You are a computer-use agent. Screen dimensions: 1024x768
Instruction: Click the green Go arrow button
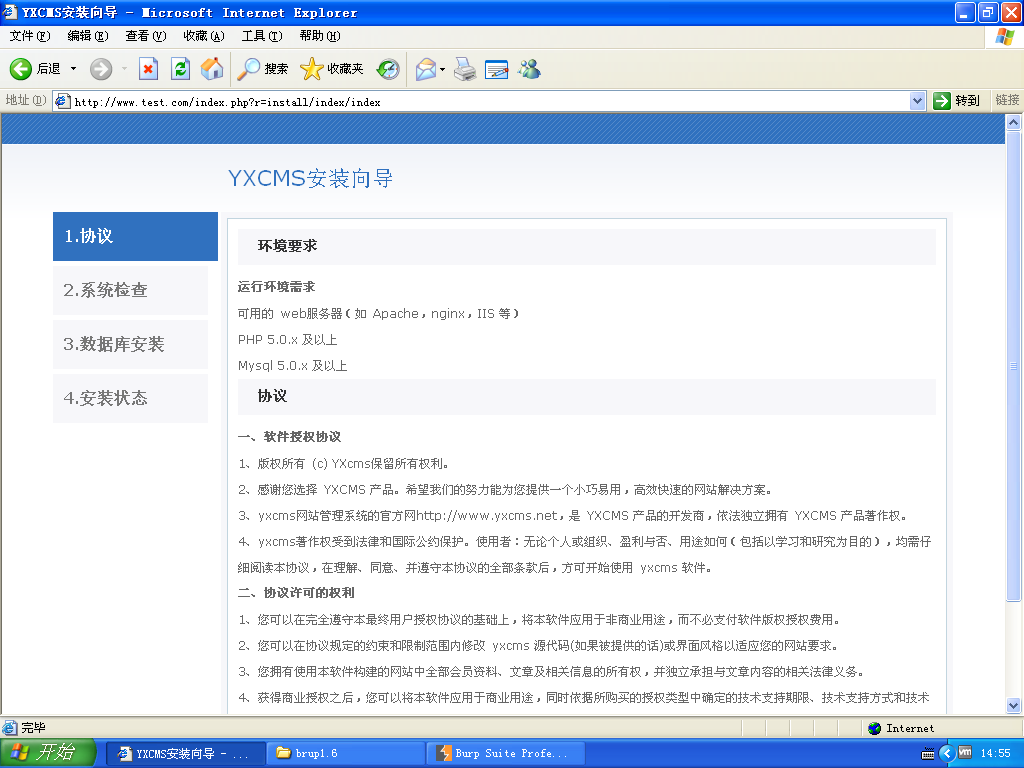pos(941,101)
